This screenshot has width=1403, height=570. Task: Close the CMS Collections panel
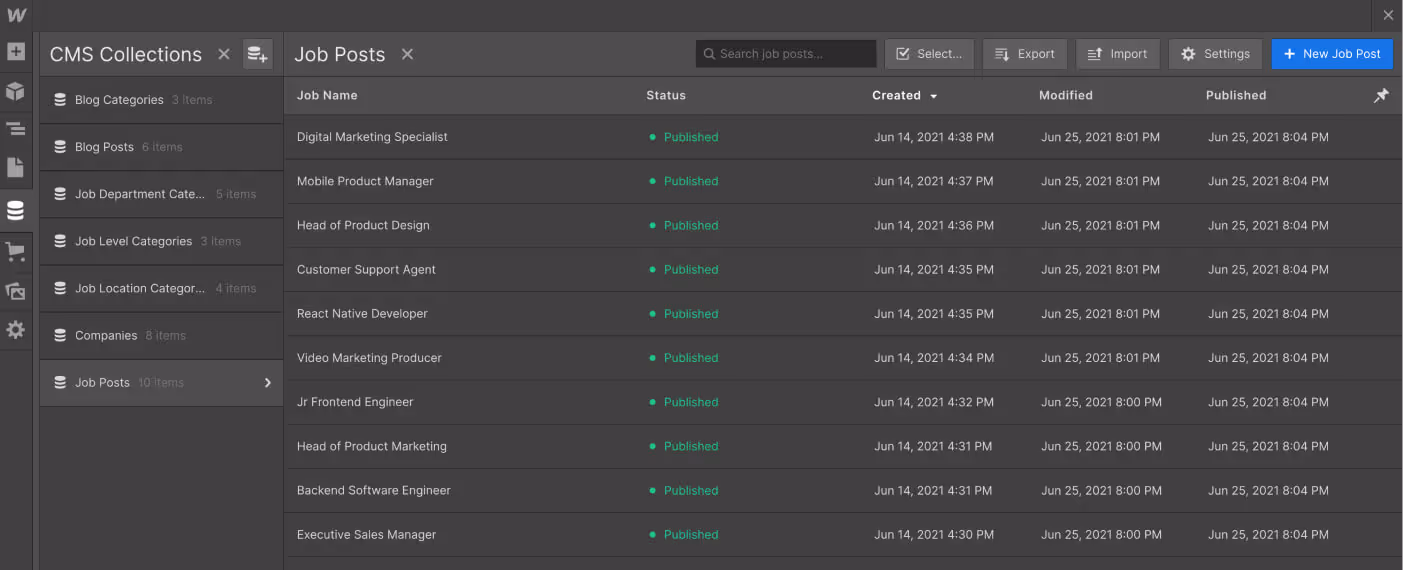[x=224, y=54]
